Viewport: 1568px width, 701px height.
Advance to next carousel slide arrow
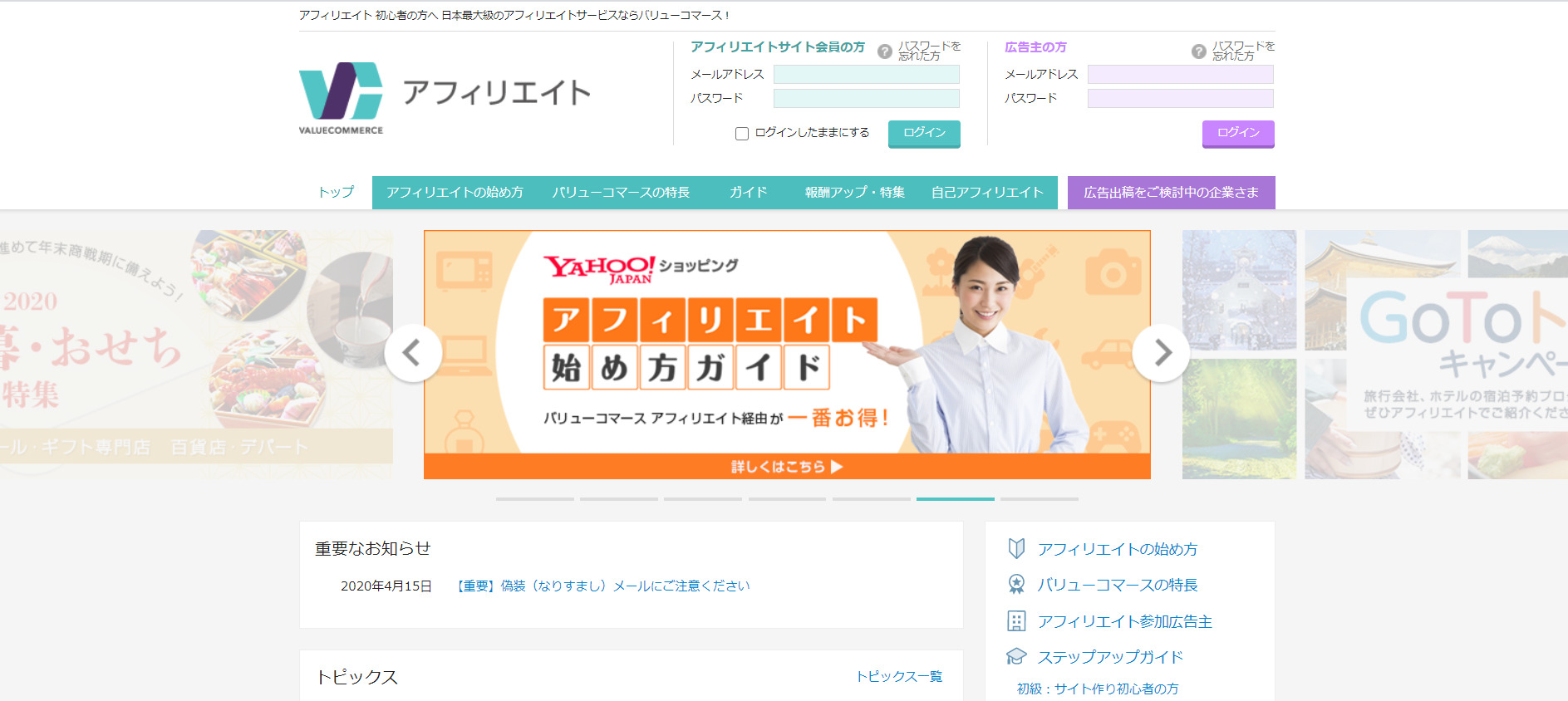coord(1161,353)
